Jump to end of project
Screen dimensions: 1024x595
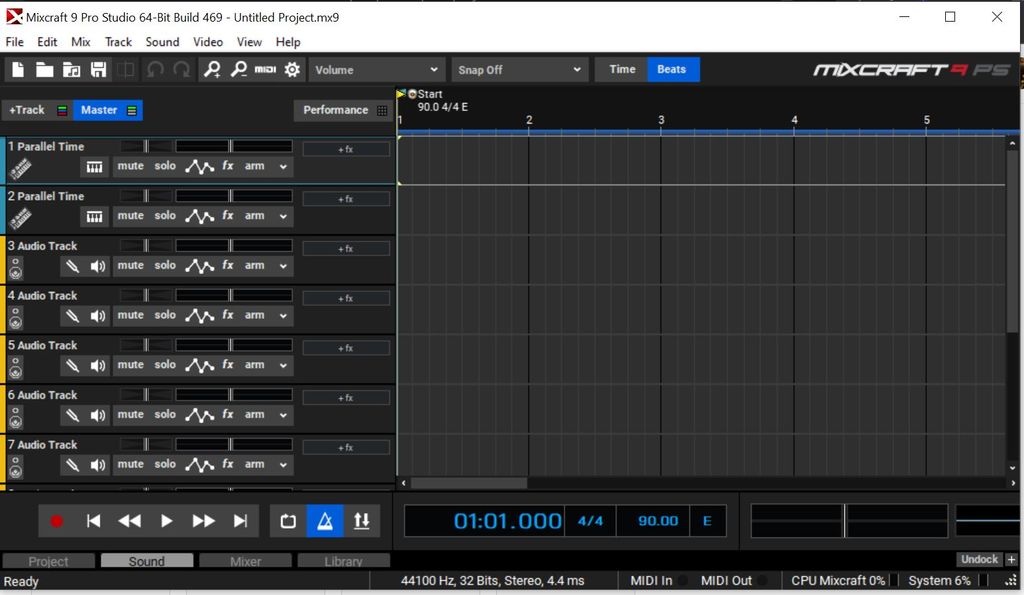[x=240, y=521]
